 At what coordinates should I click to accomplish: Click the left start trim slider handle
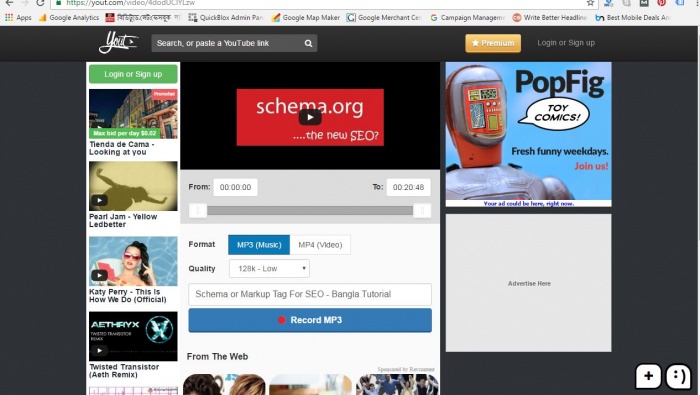198,211
